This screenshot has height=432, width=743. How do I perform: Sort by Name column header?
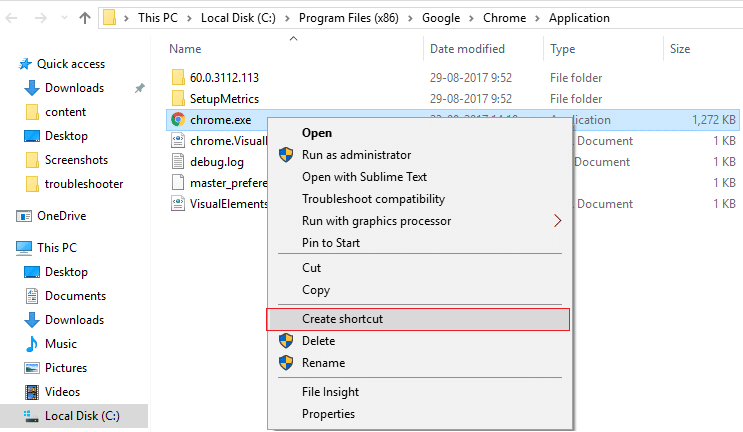(x=185, y=49)
